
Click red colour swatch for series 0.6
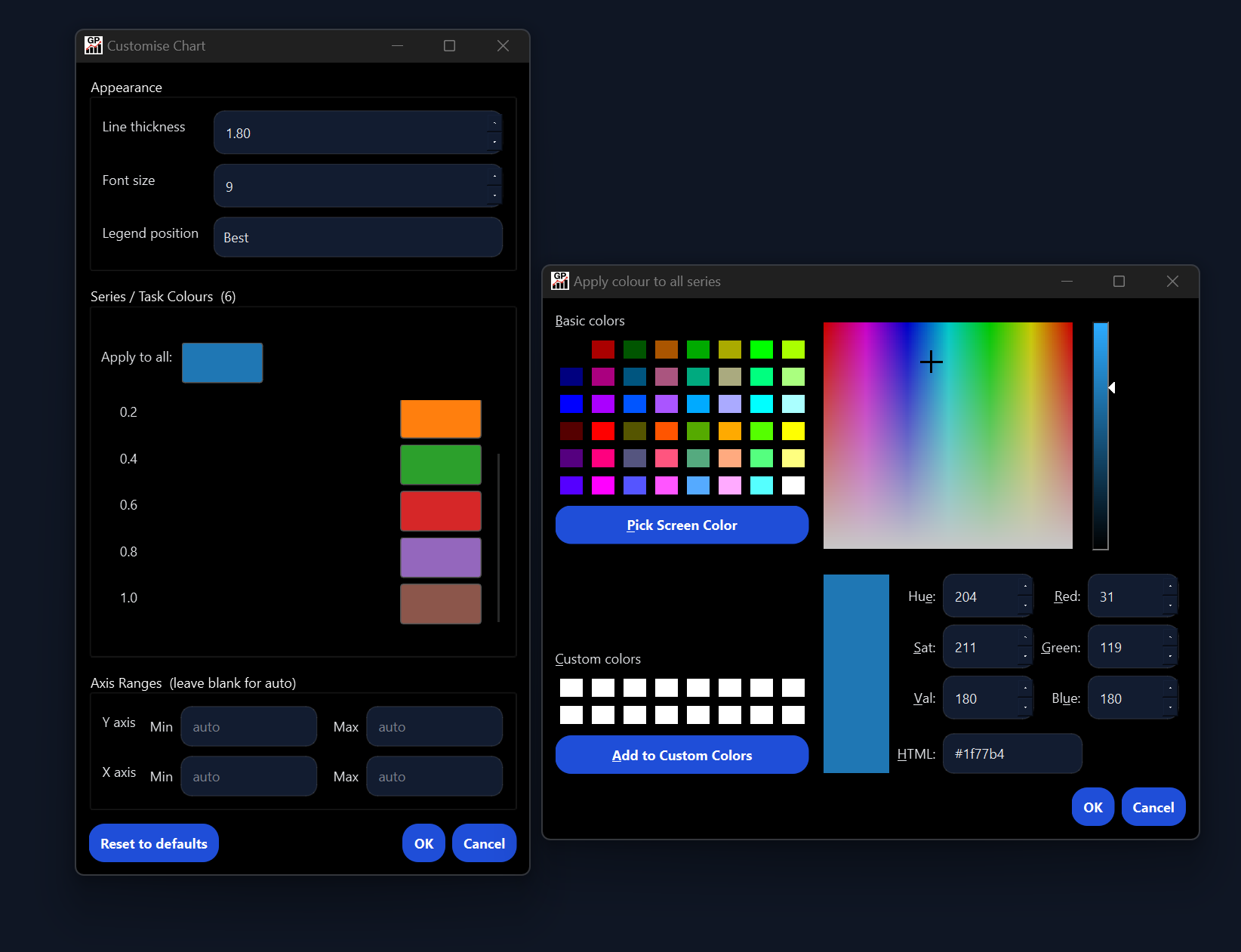[441, 511]
